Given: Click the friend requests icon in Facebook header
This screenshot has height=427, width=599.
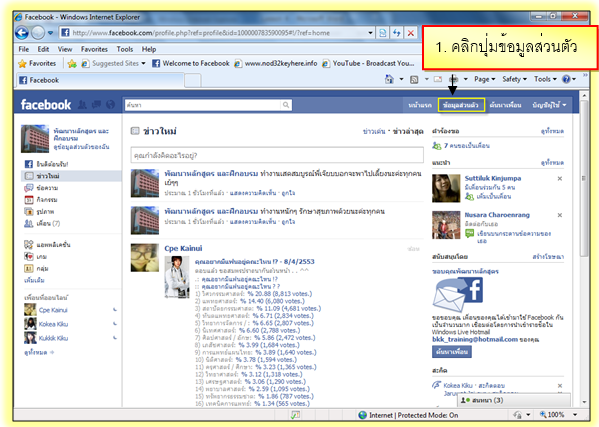Looking at the screenshot, I should pos(82,105).
